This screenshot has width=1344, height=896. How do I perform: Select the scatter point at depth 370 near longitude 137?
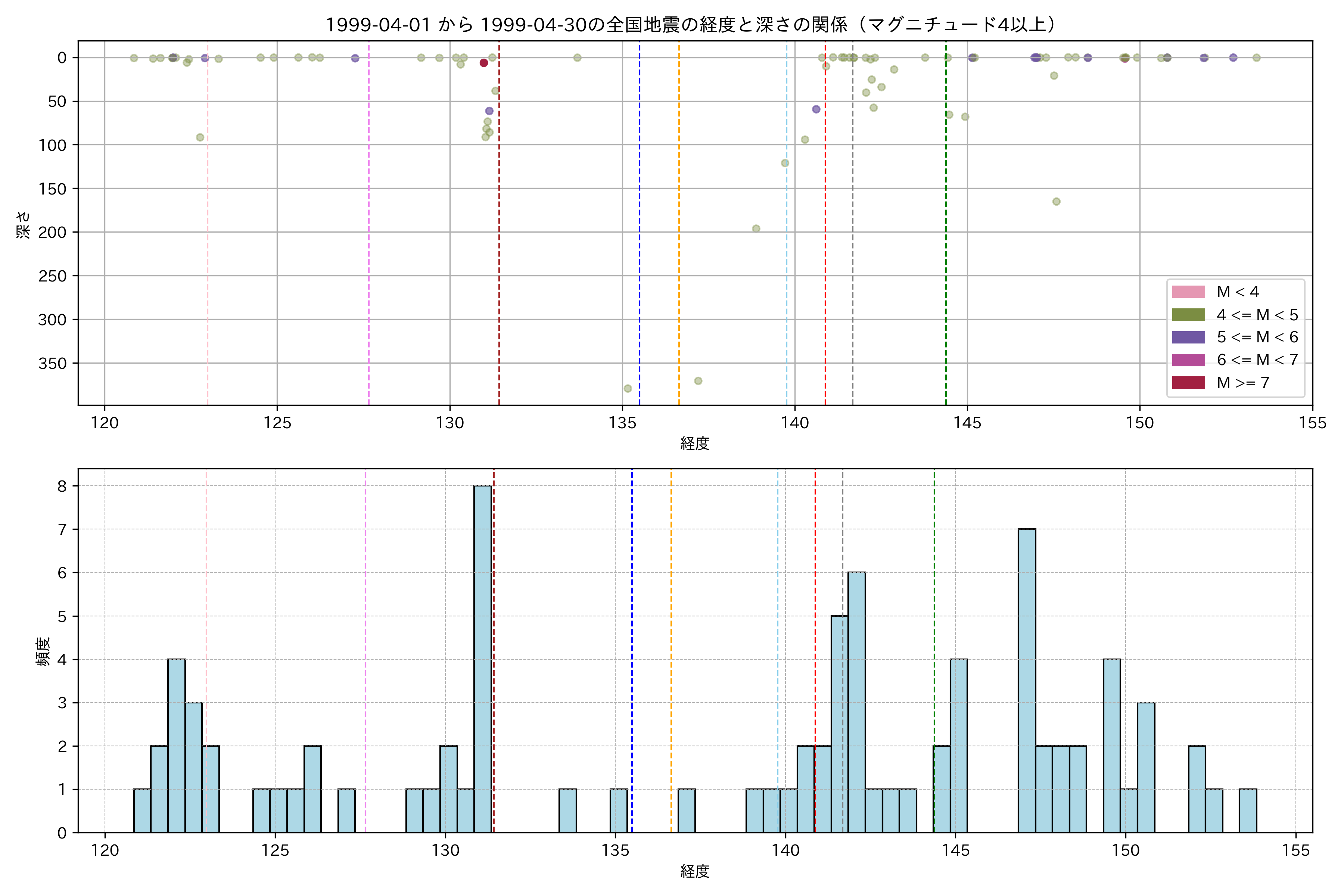click(698, 380)
